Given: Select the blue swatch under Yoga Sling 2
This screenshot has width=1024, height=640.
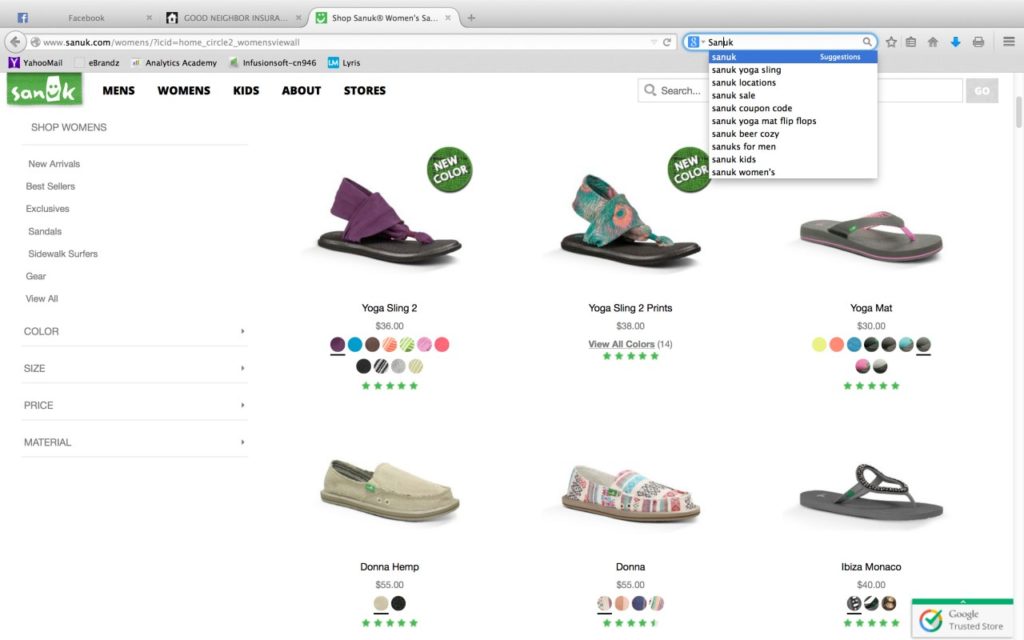Looking at the screenshot, I should [355, 344].
